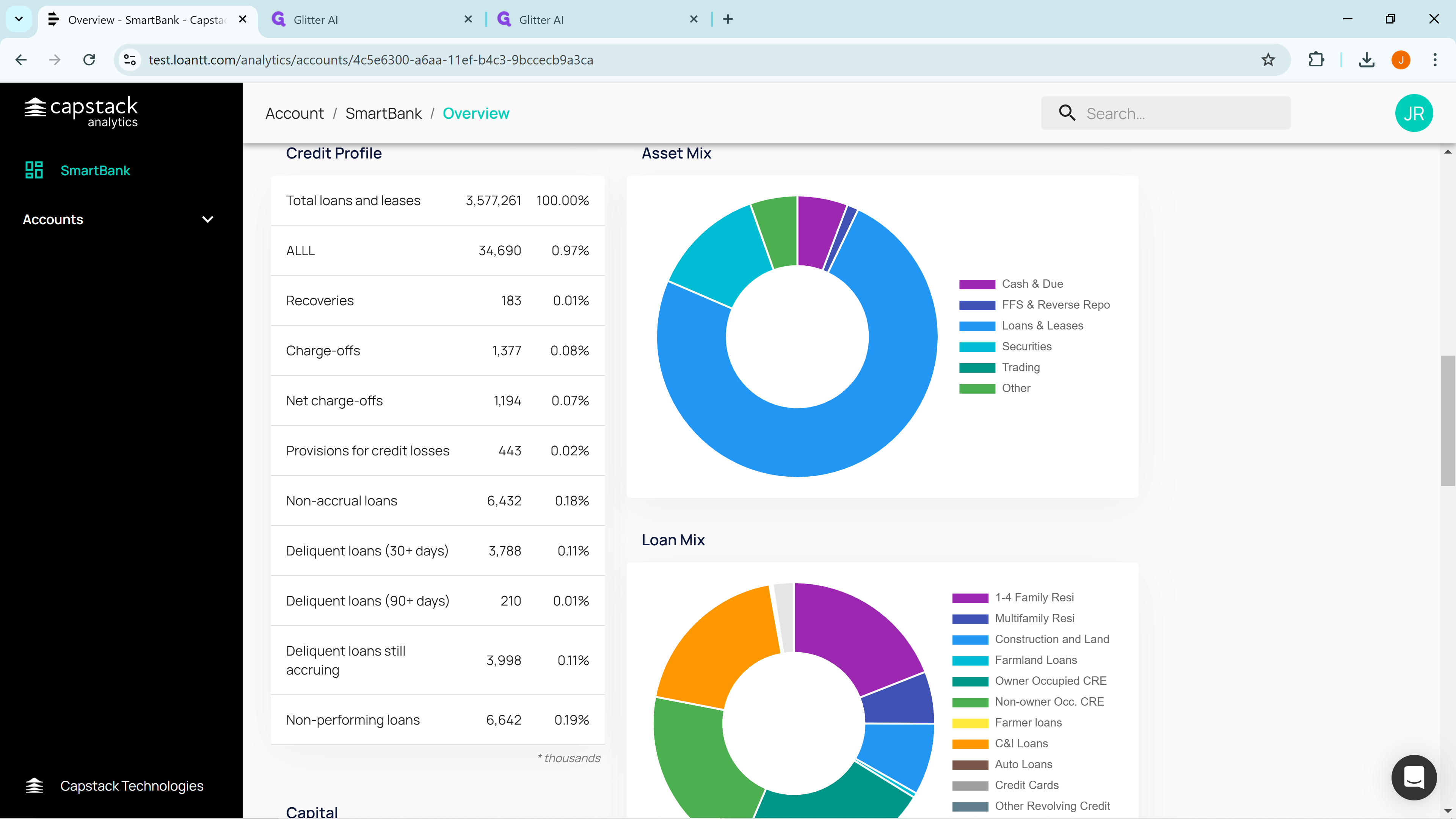Toggle Farmland Loans legend entry

(1015, 660)
